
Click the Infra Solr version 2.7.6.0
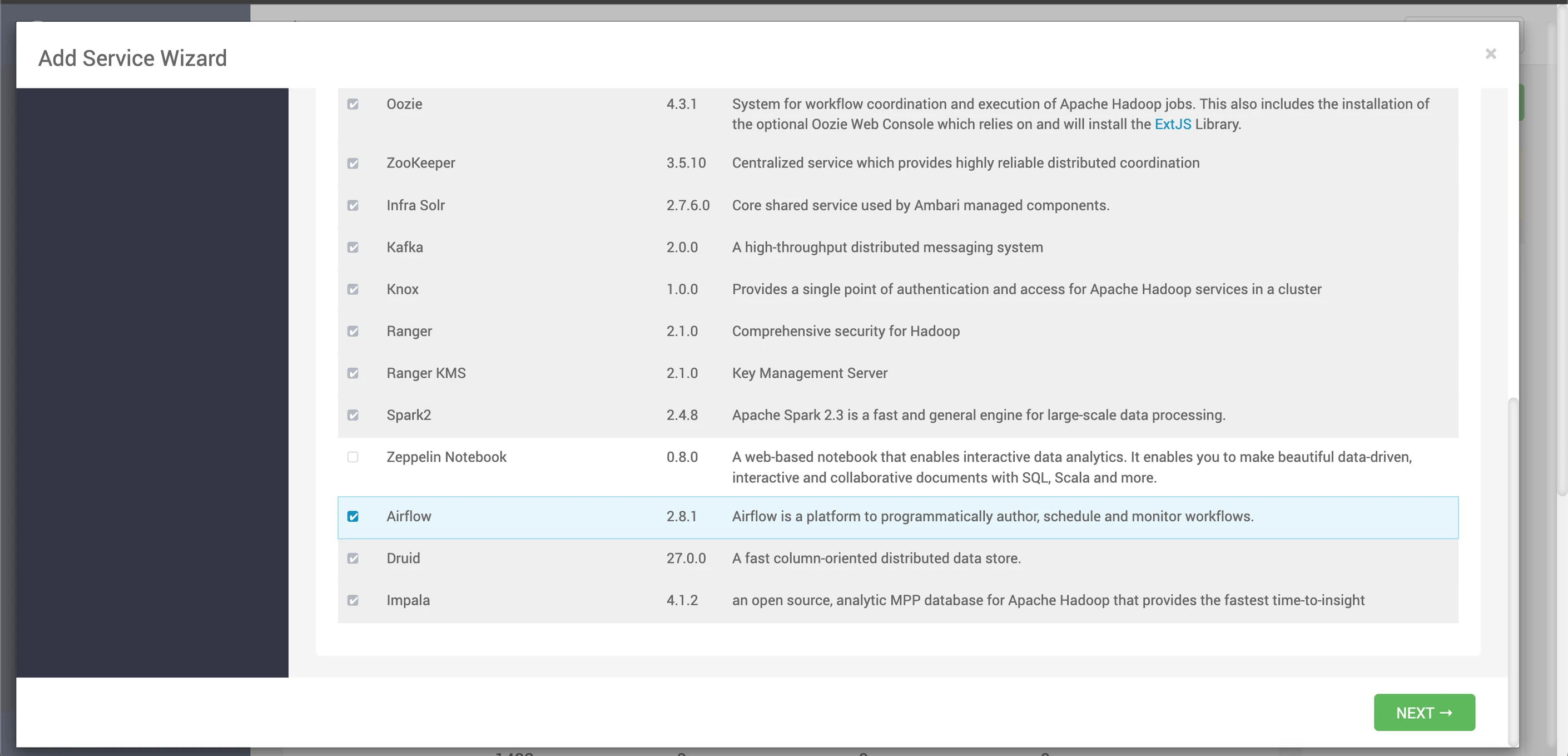[x=688, y=205]
